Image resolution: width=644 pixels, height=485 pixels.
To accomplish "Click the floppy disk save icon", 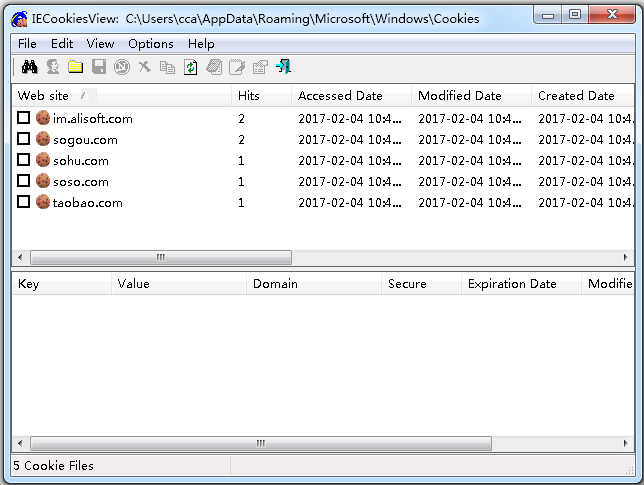I will coord(98,67).
